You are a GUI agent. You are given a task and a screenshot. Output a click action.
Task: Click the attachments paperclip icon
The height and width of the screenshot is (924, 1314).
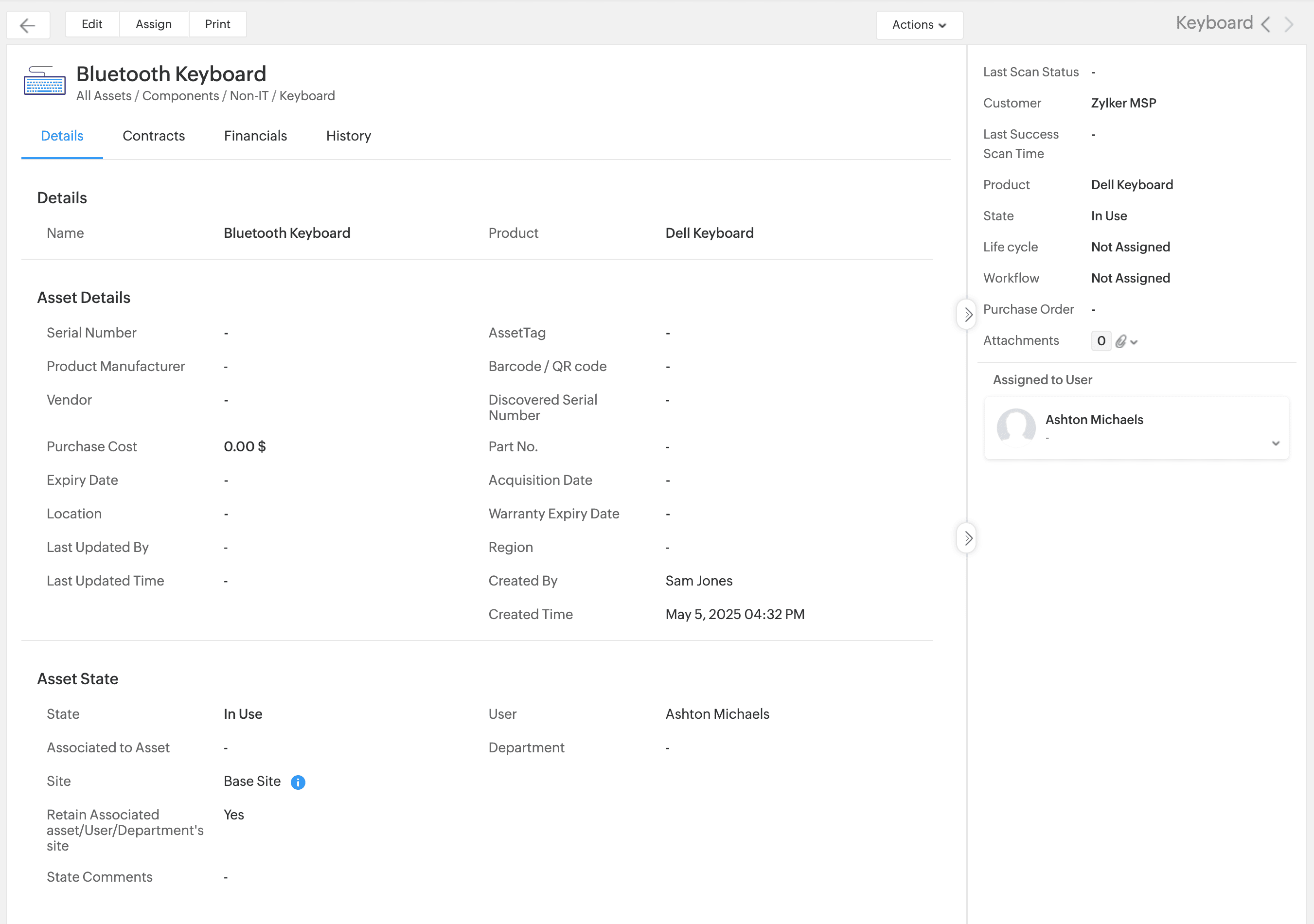pyautogui.click(x=1121, y=341)
